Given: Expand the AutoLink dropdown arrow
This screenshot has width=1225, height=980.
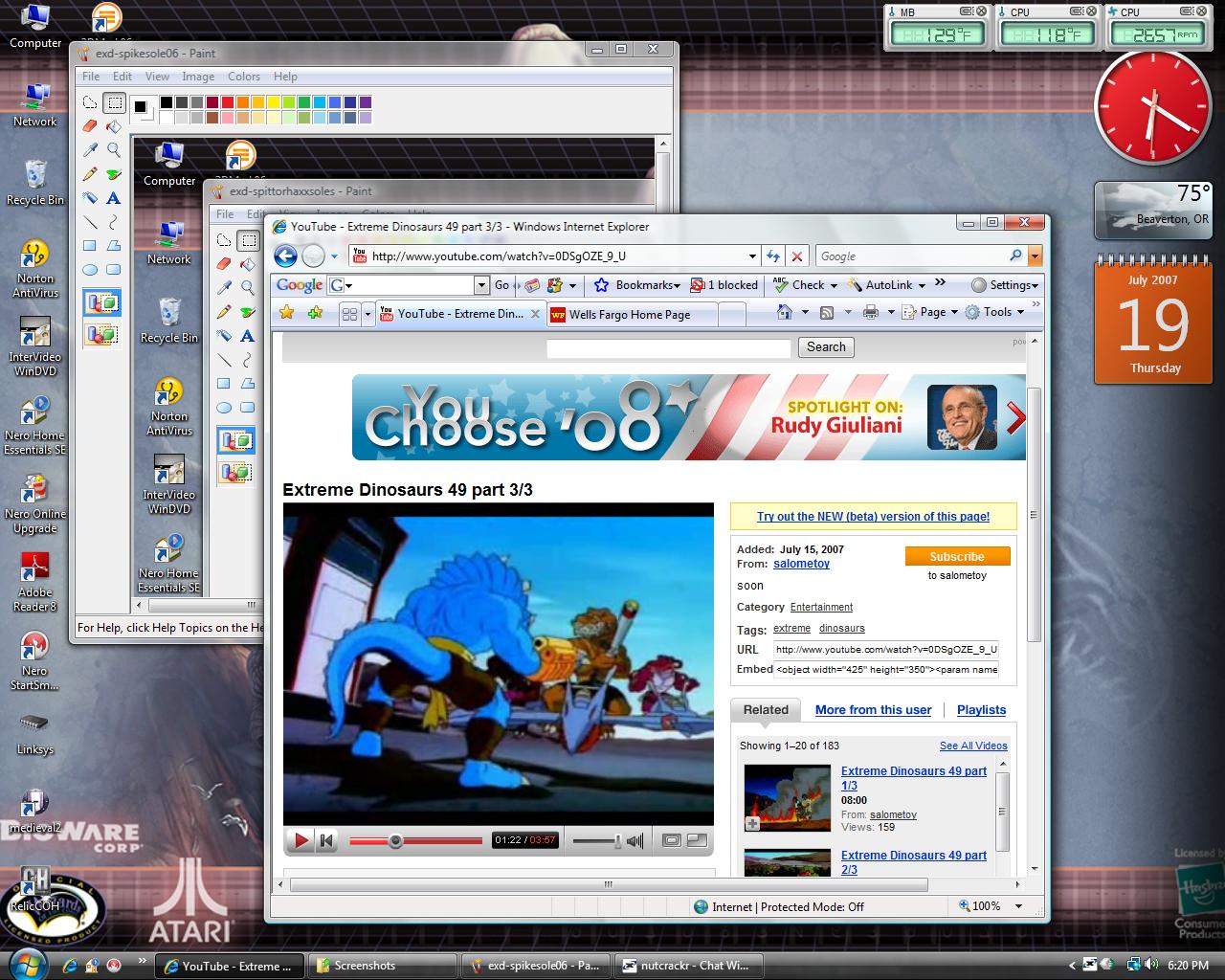Looking at the screenshot, I should pyautogui.click(x=922, y=285).
